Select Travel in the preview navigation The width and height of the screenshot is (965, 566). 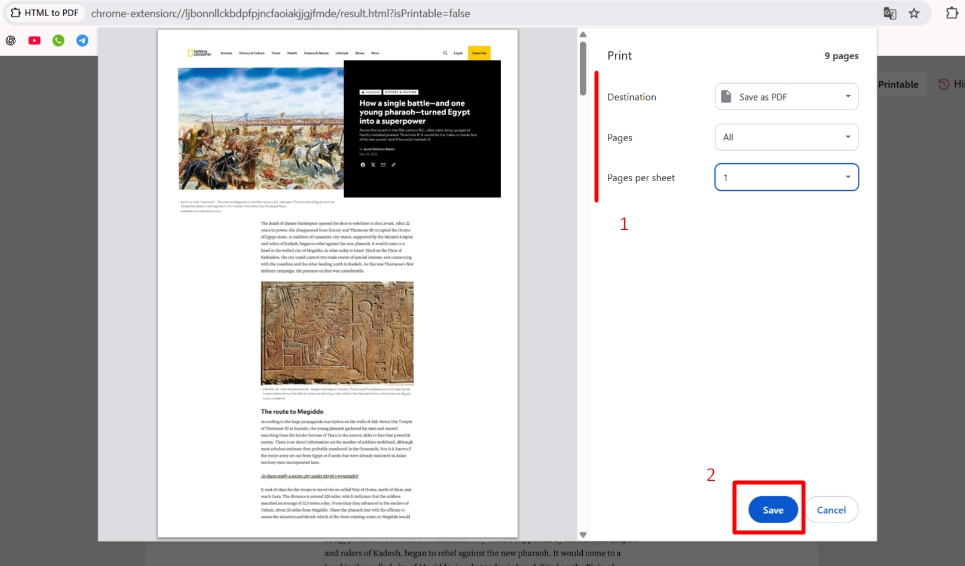click(276, 53)
